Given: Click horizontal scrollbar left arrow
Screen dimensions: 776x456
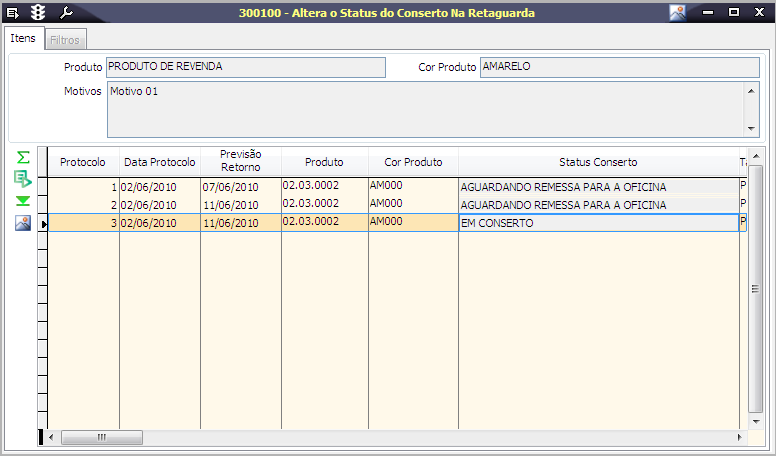Looking at the screenshot, I should coord(50,437).
